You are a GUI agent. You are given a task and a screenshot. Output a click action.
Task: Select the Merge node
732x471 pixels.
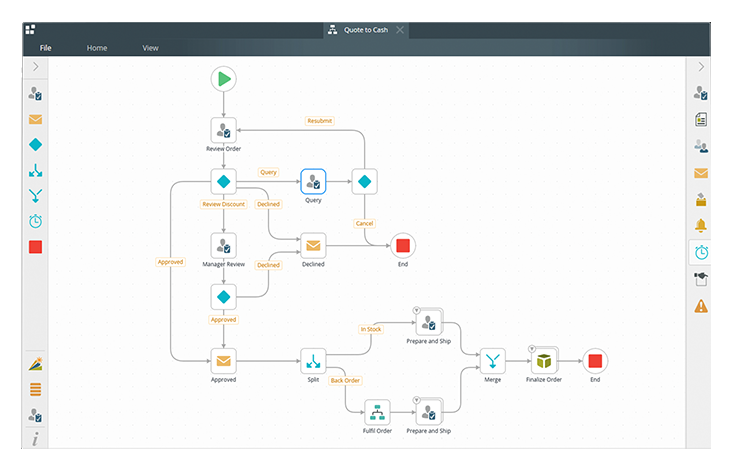pos(493,361)
